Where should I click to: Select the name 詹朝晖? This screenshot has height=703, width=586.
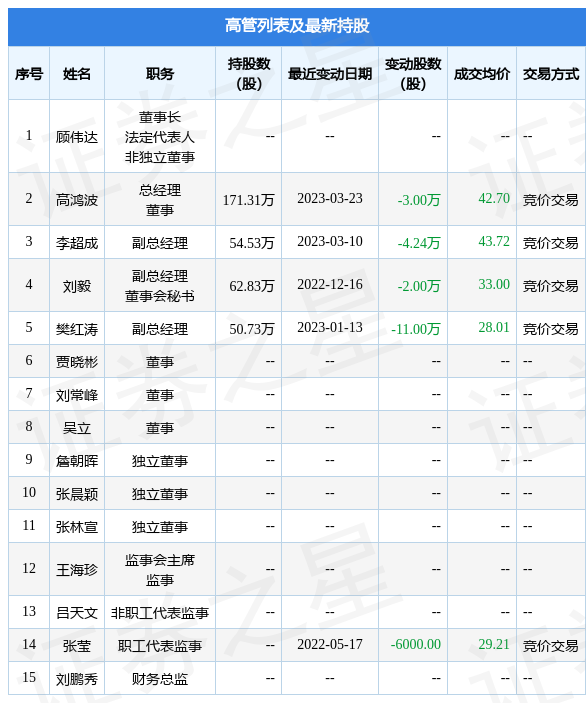(77, 461)
